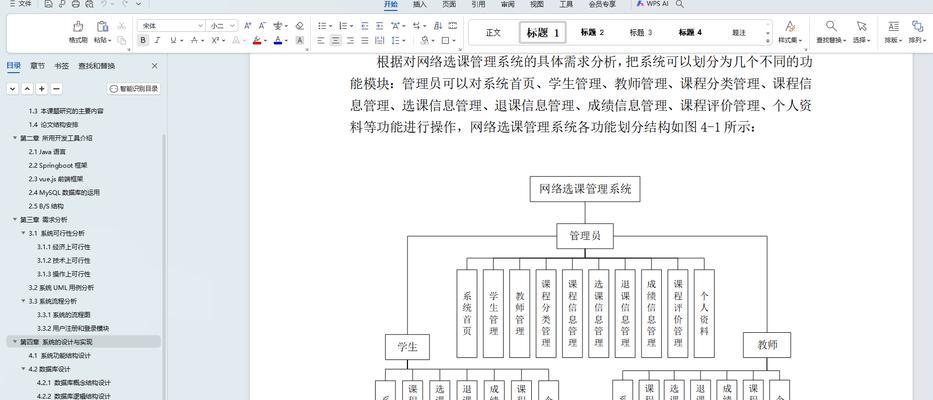Screen dimensions: 933x400
Task: Toggle Superscript formatting
Action: coord(215,40)
